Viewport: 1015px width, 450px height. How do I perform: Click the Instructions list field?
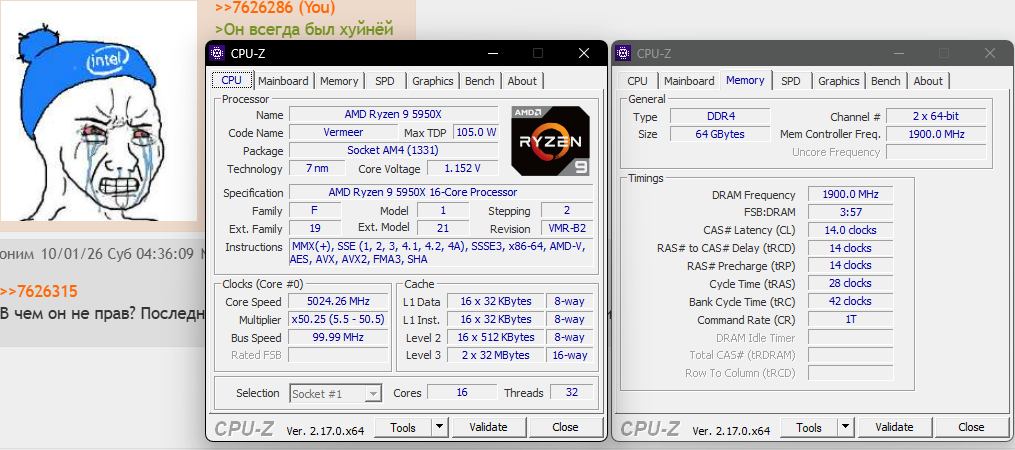(441, 253)
